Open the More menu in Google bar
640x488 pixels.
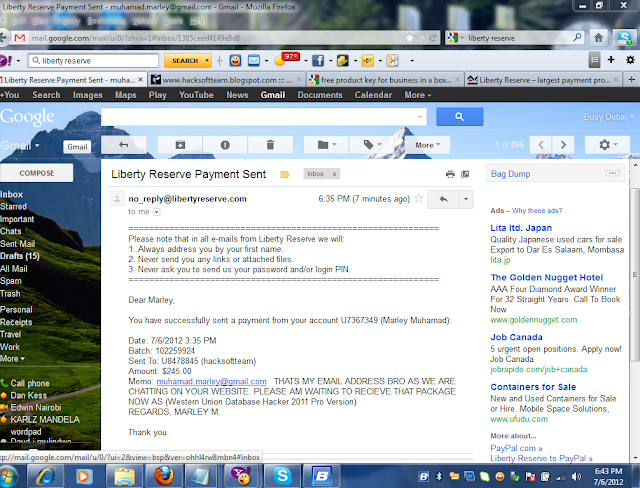pyautogui.click(x=418, y=95)
